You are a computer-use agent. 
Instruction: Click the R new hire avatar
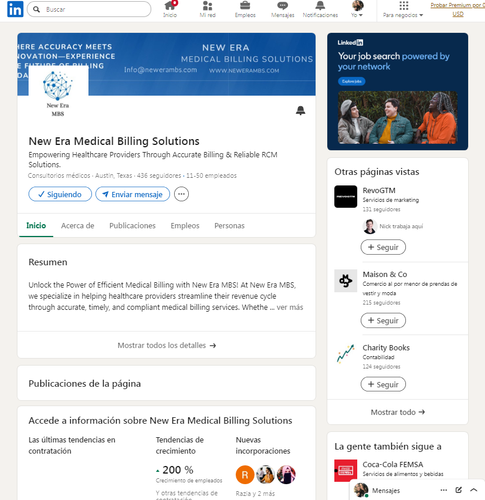pyautogui.click(x=245, y=475)
